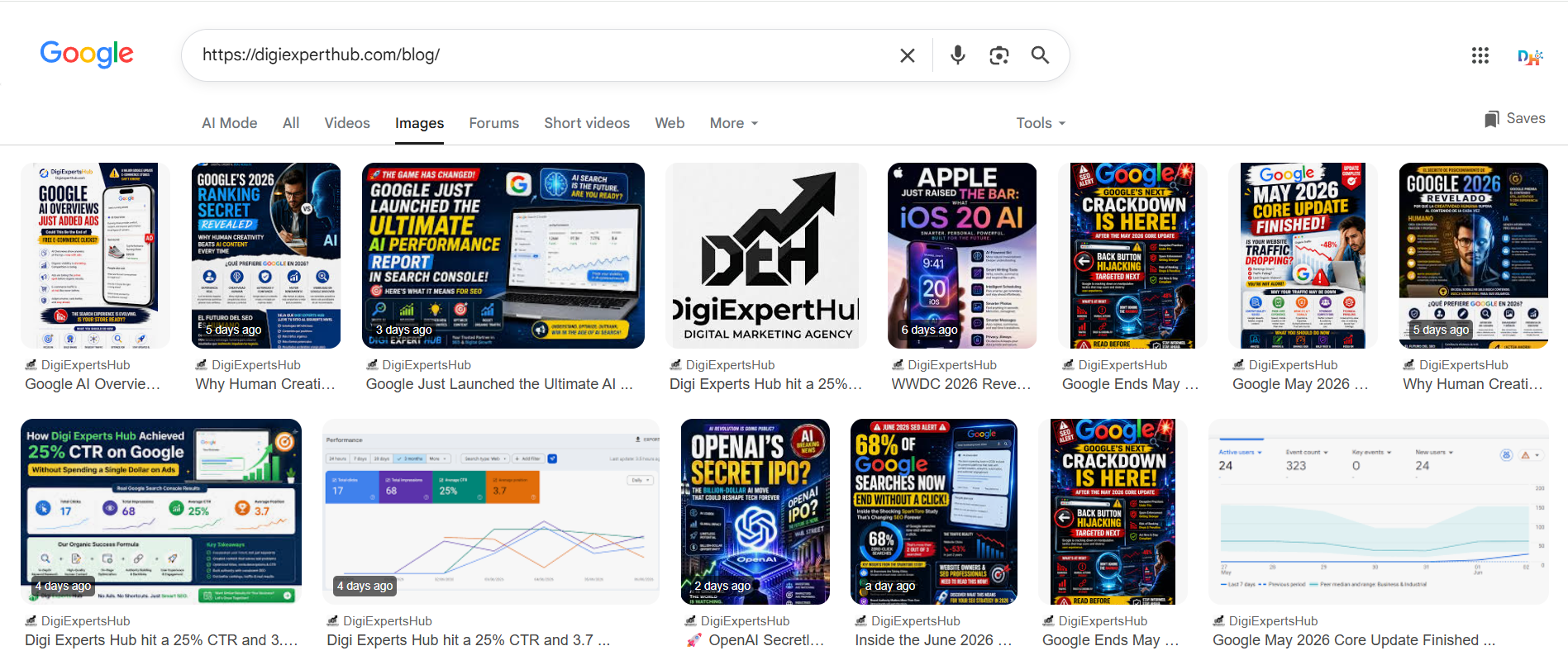The height and width of the screenshot is (665, 1568).
Task: Click the '3 days ago' badge on the AI Performance Report image
Action: (x=403, y=330)
